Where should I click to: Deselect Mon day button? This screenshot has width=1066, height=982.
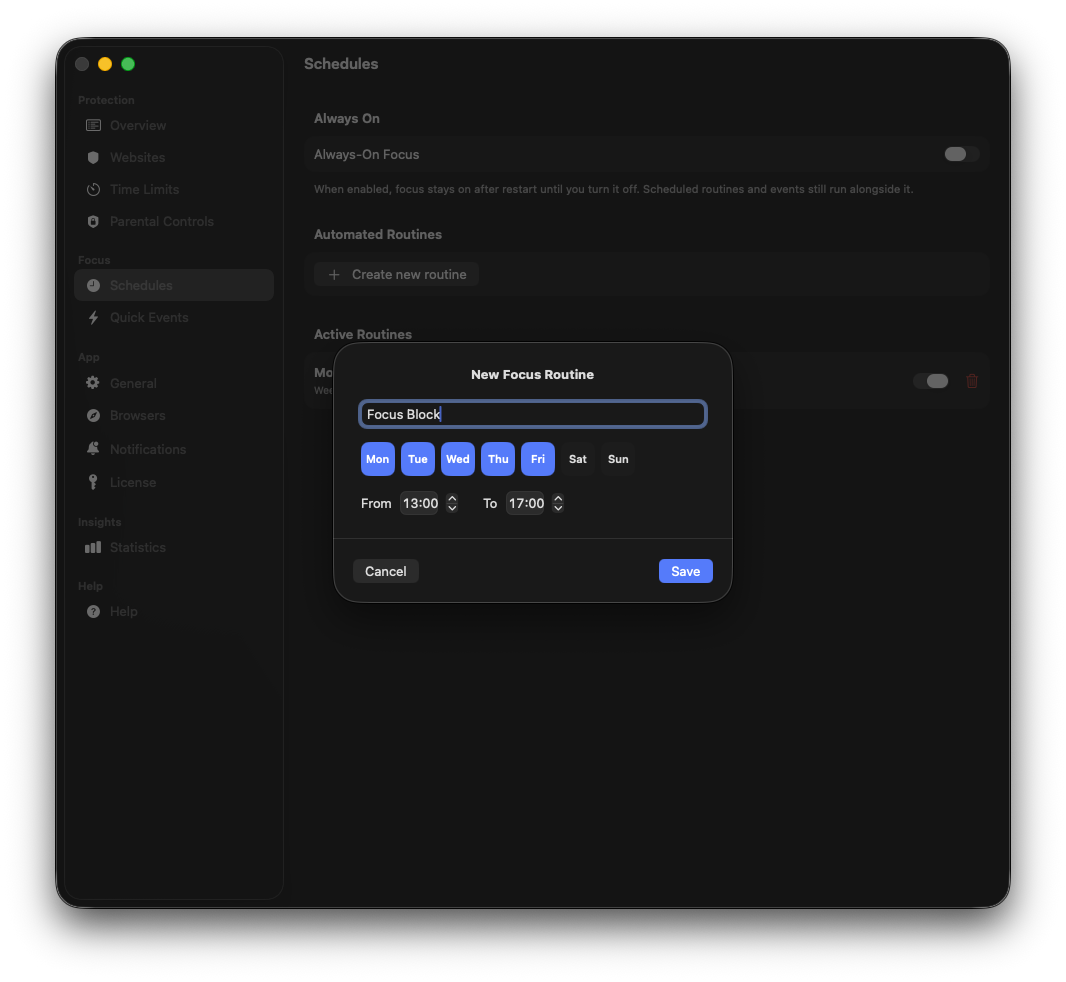(377, 459)
